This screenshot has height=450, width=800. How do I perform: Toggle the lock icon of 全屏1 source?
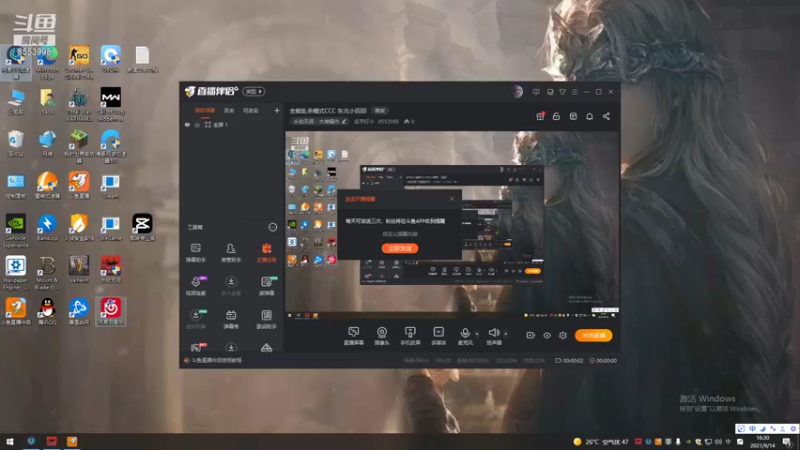coord(197,124)
